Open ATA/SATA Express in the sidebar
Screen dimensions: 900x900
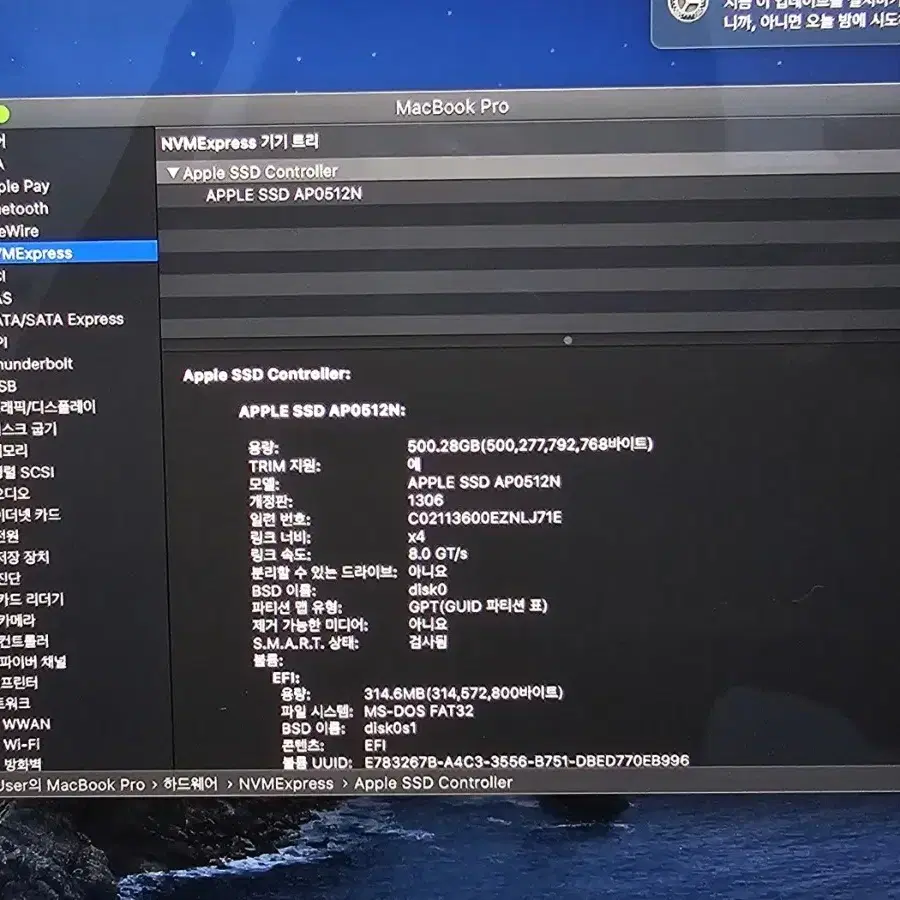pyautogui.click(x=62, y=319)
